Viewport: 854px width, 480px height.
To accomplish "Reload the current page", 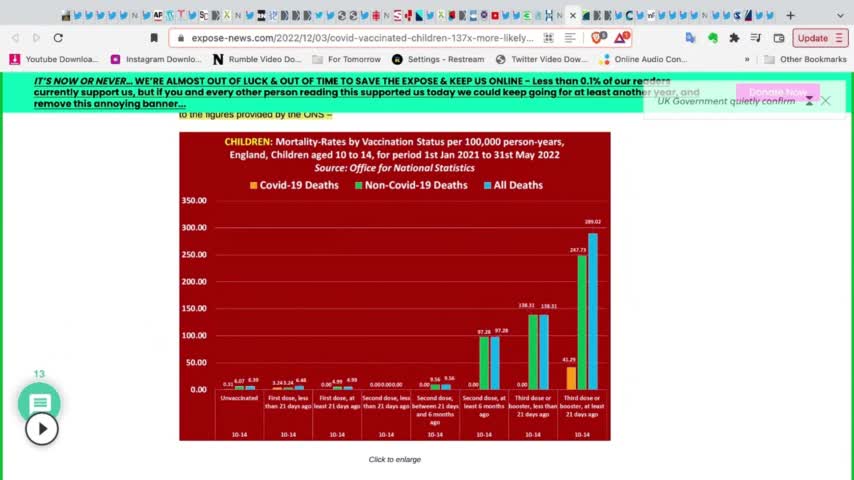I will coord(58,38).
